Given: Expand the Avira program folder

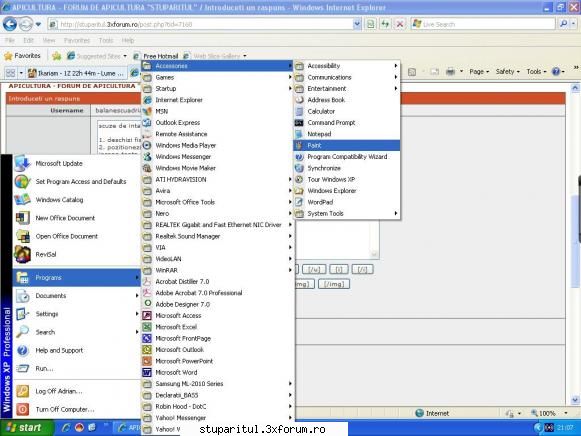Looking at the screenshot, I should point(218,191).
